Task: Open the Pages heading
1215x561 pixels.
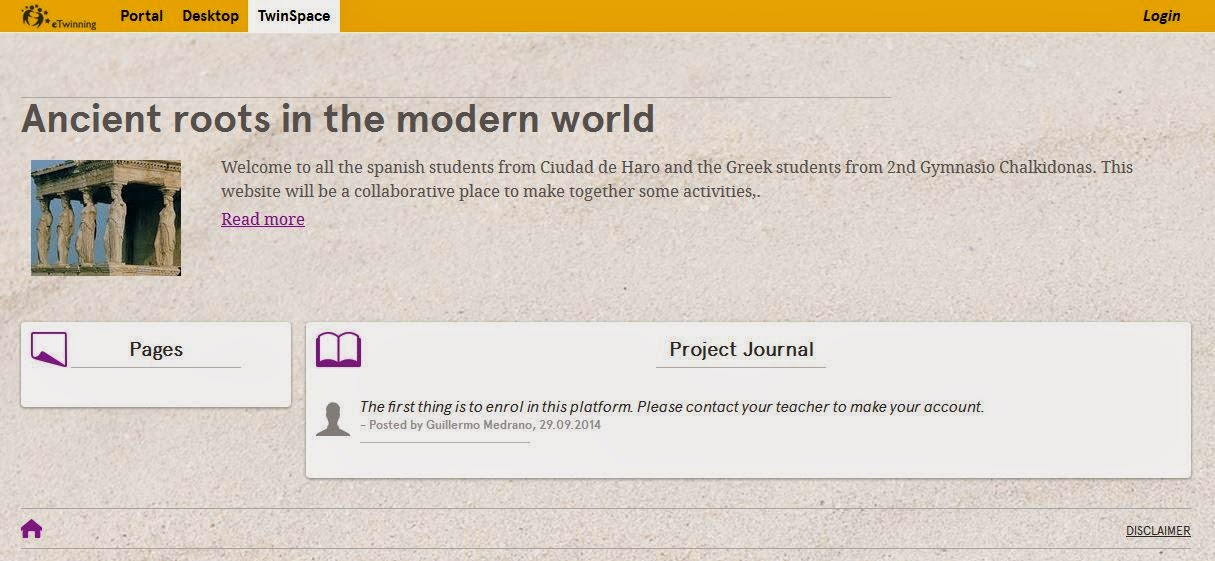Action: pyautogui.click(x=156, y=349)
